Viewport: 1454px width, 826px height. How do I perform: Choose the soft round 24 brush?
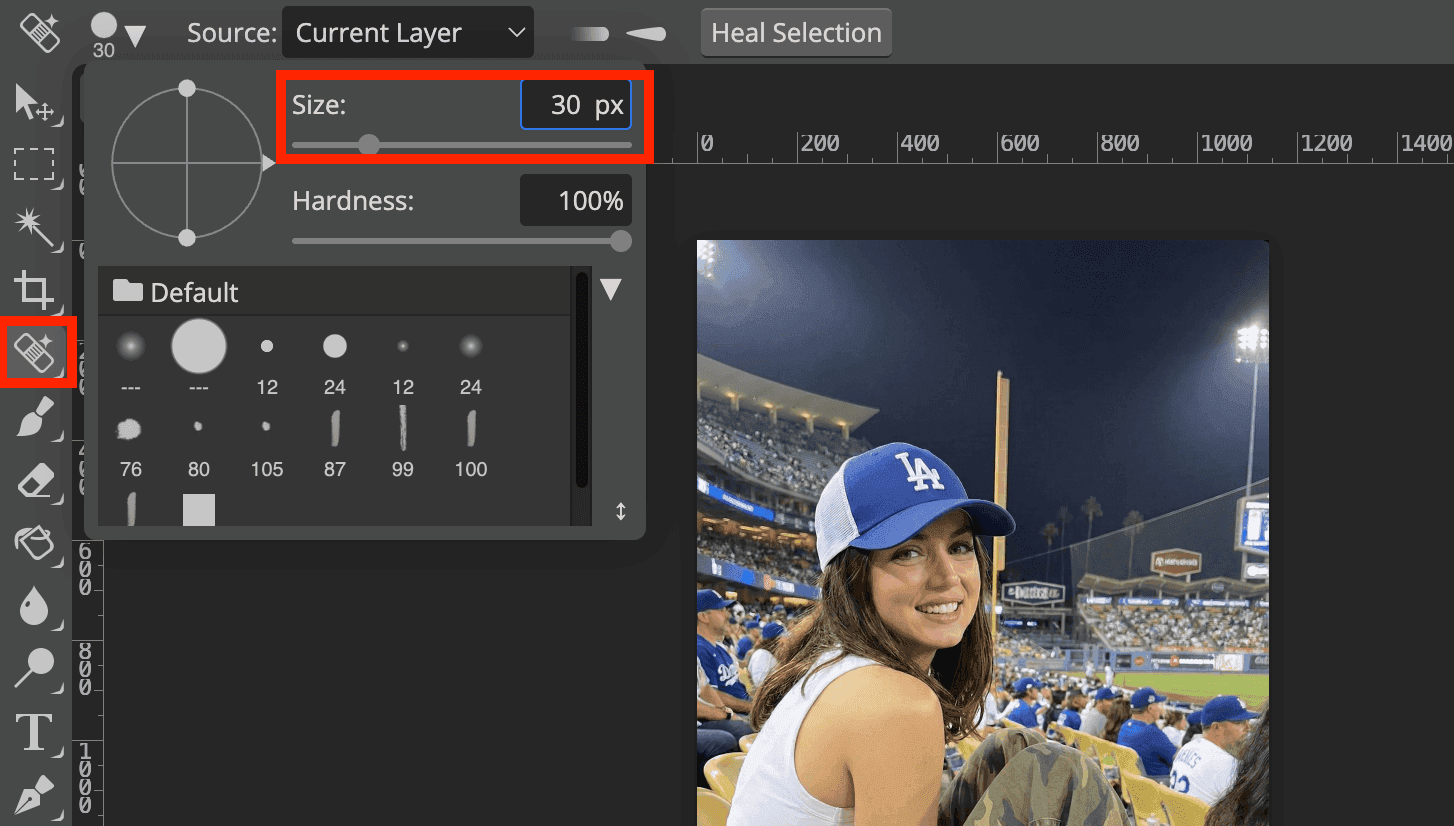pos(471,346)
